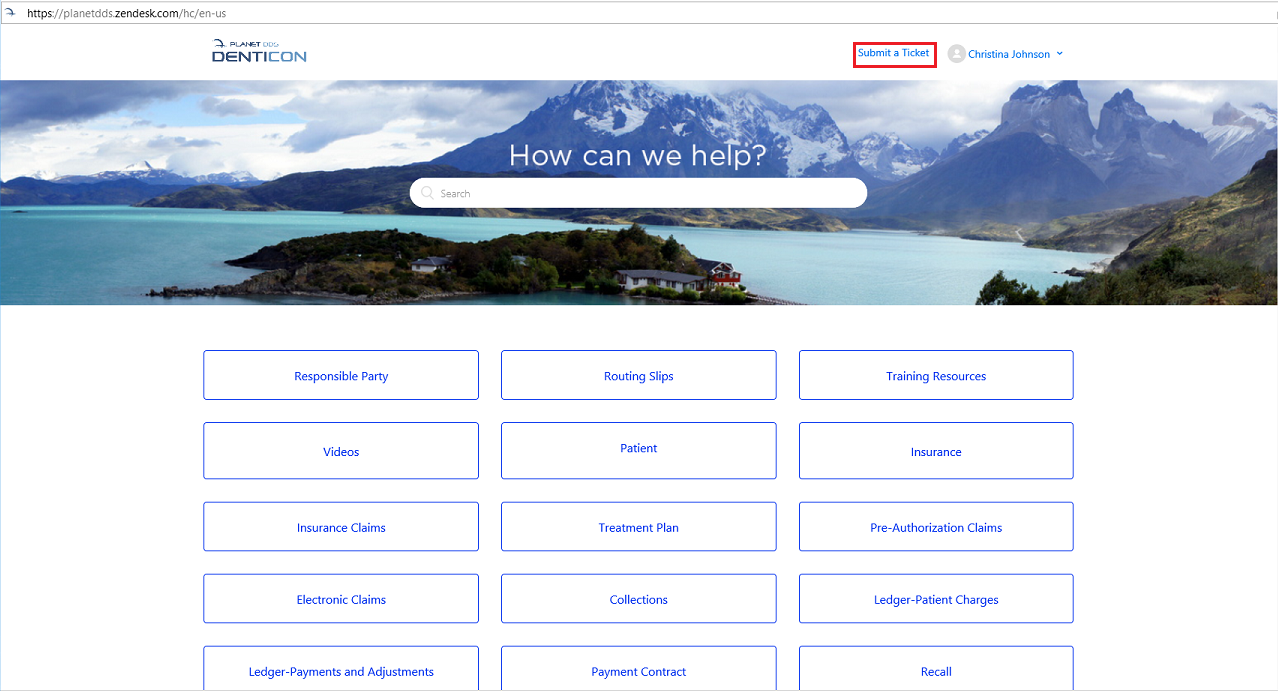Click the magnifying glass search icon
Screen dimensions: 1278x691
coord(427,192)
